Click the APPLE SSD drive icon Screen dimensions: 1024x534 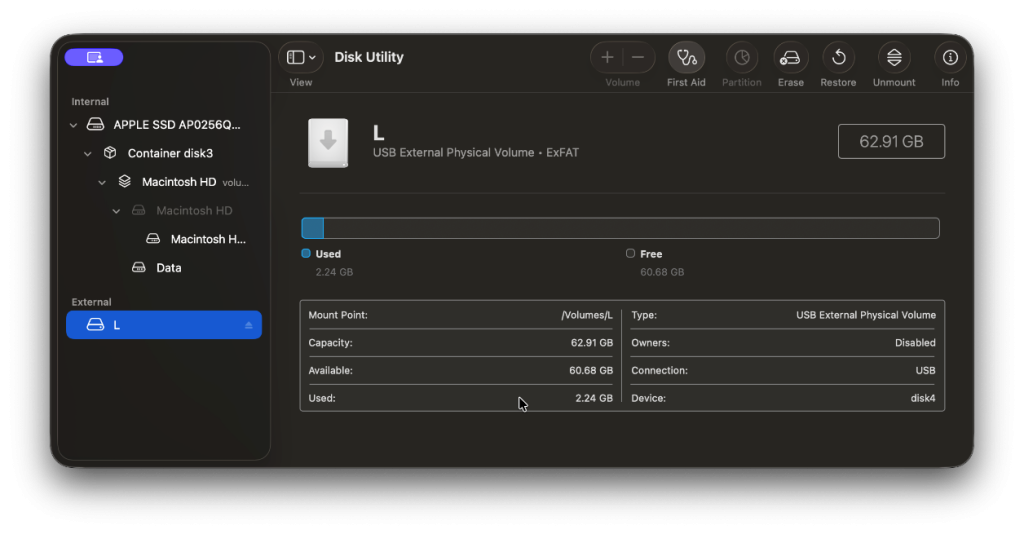[95, 124]
